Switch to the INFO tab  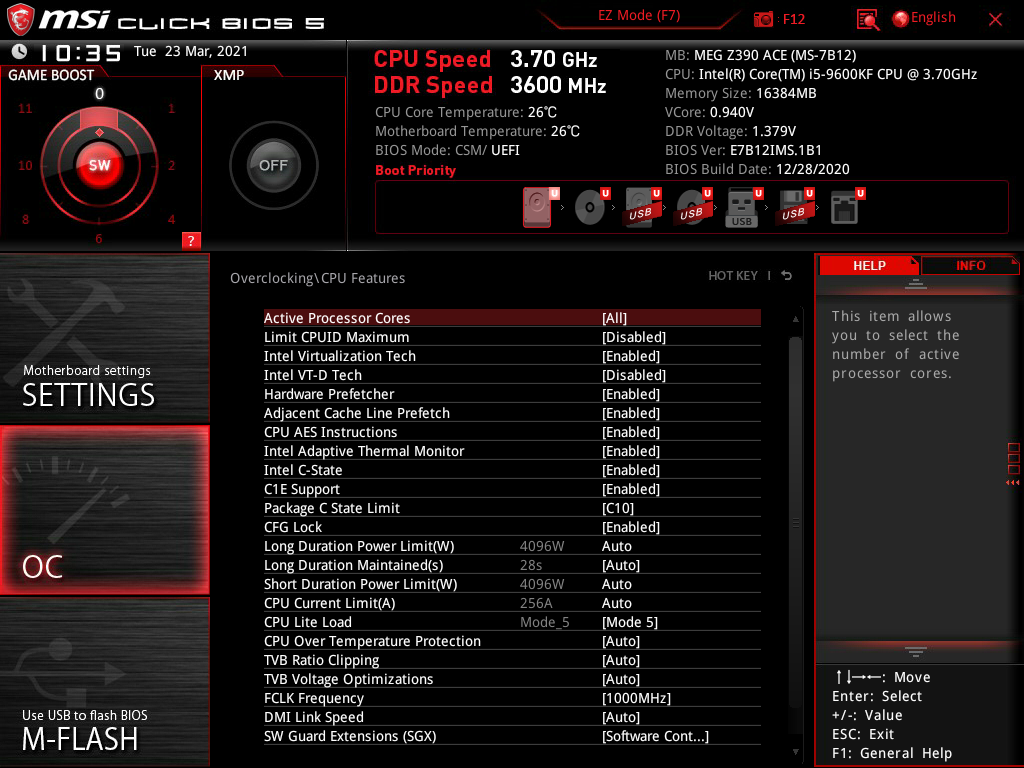[969, 265]
